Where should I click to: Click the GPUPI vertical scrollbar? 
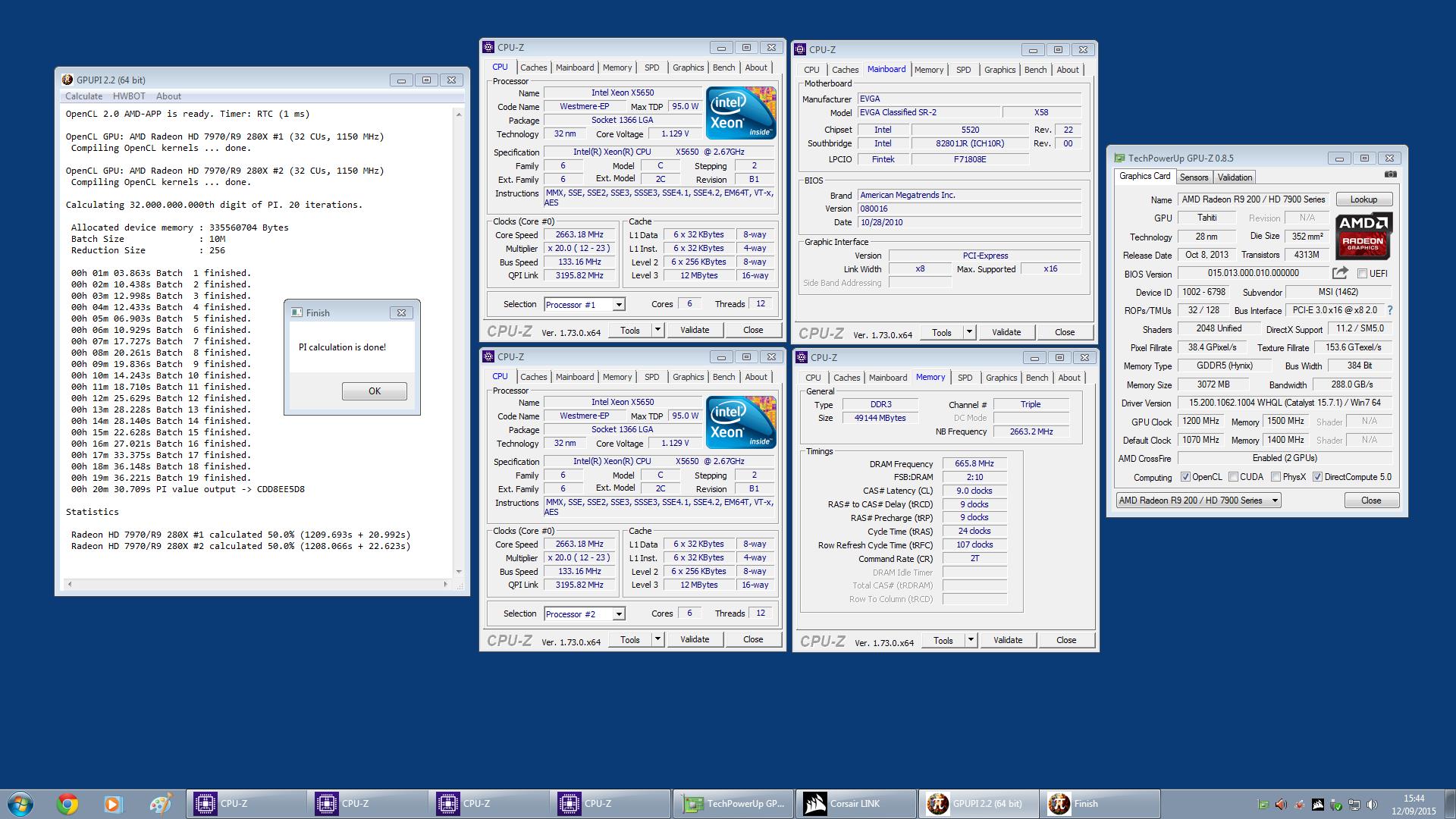point(459,343)
